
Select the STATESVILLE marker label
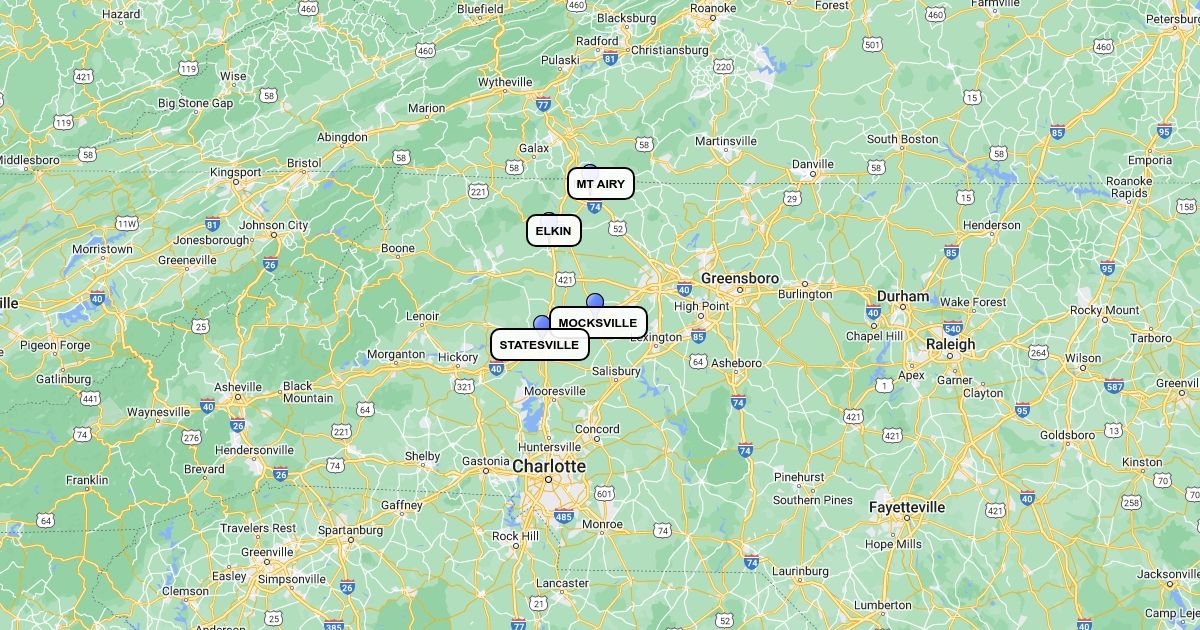[539, 345]
